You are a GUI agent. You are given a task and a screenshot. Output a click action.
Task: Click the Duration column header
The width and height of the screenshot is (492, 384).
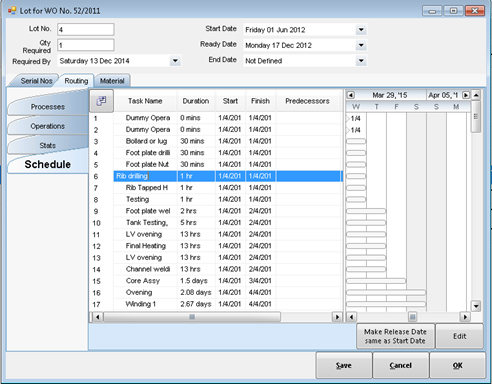tap(196, 101)
